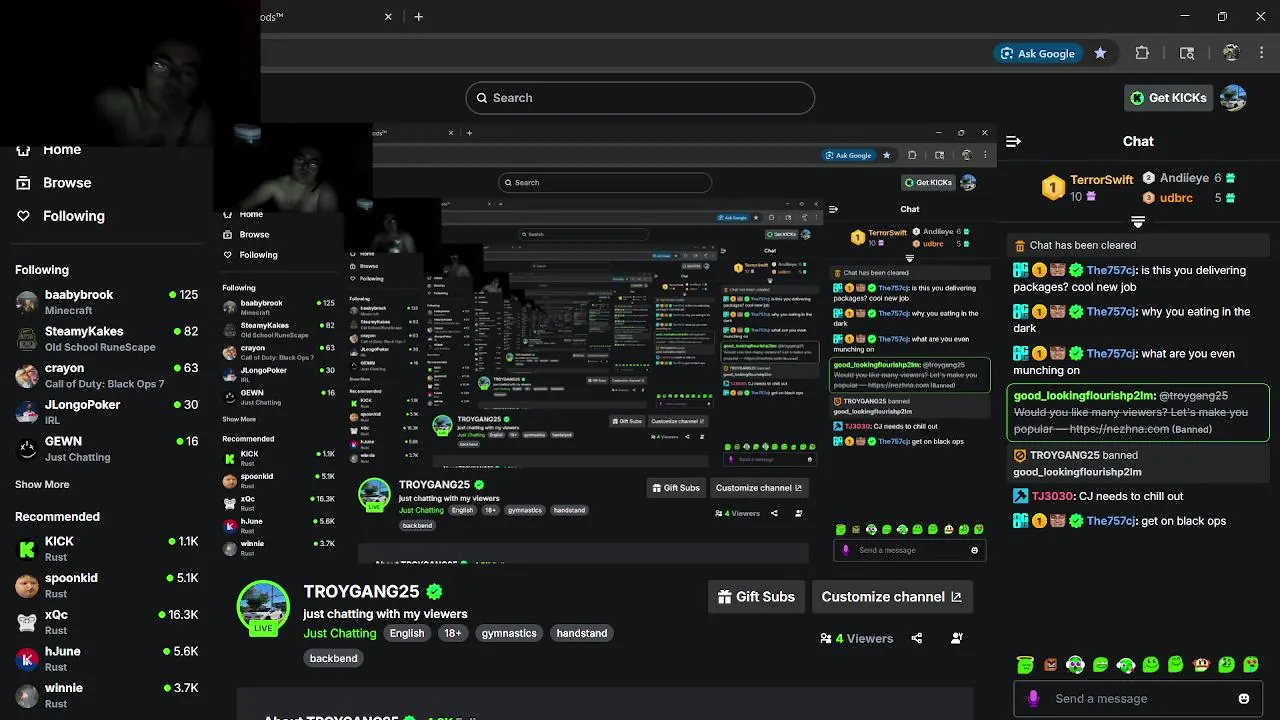Select the backbend tag
The width and height of the screenshot is (1280, 720).
click(x=333, y=658)
